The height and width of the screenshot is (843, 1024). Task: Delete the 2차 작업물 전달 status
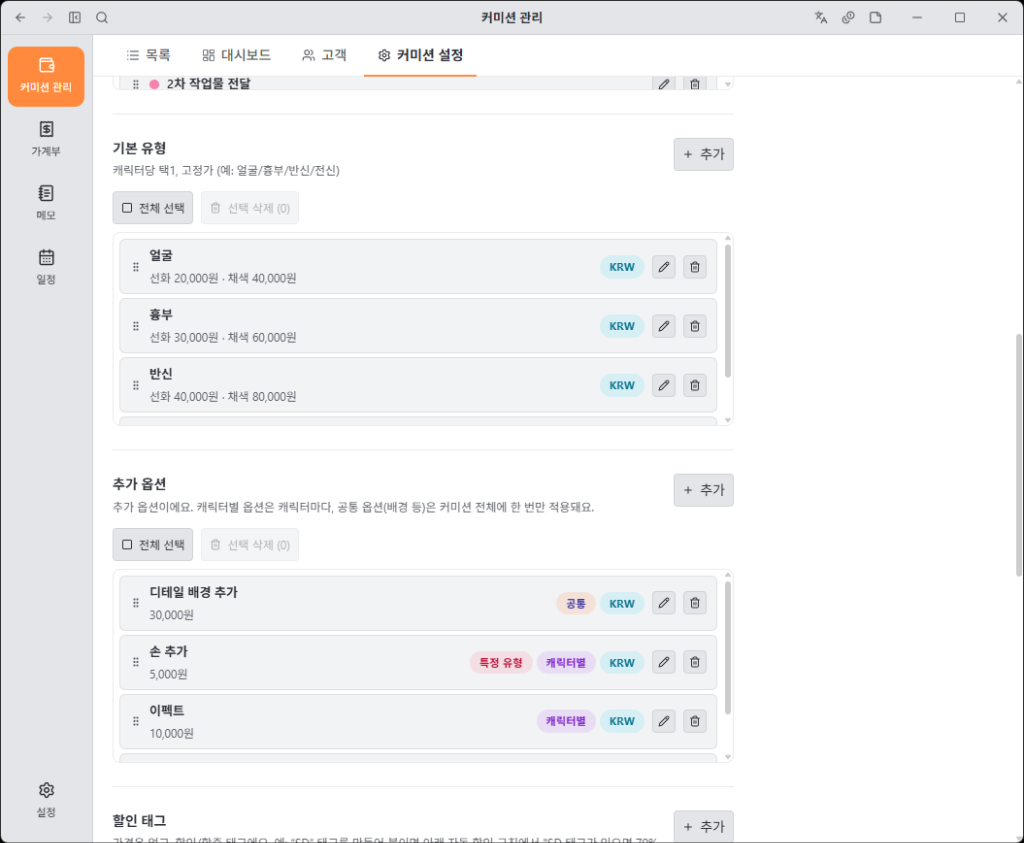coord(695,84)
